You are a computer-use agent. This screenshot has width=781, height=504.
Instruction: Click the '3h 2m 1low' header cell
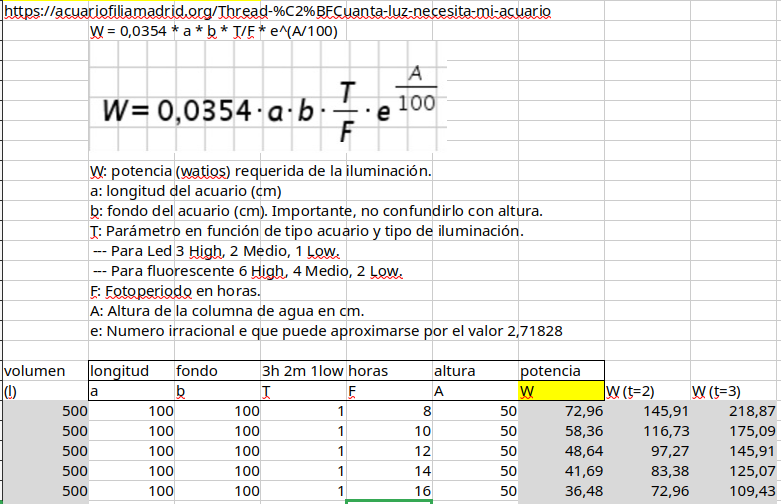pos(303,371)
